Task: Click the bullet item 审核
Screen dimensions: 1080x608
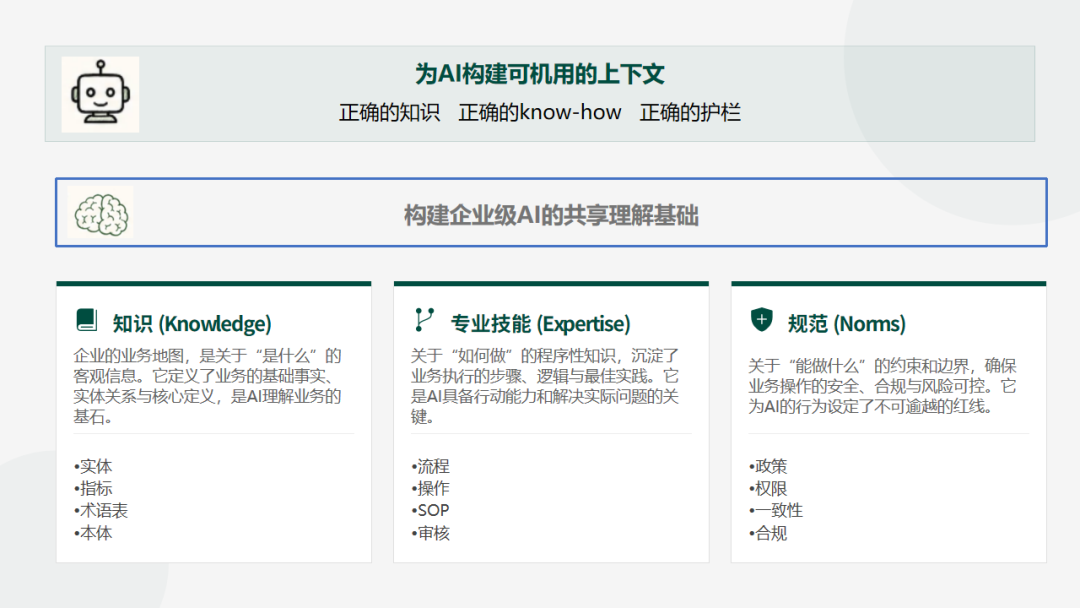Action: click(430, 533)
